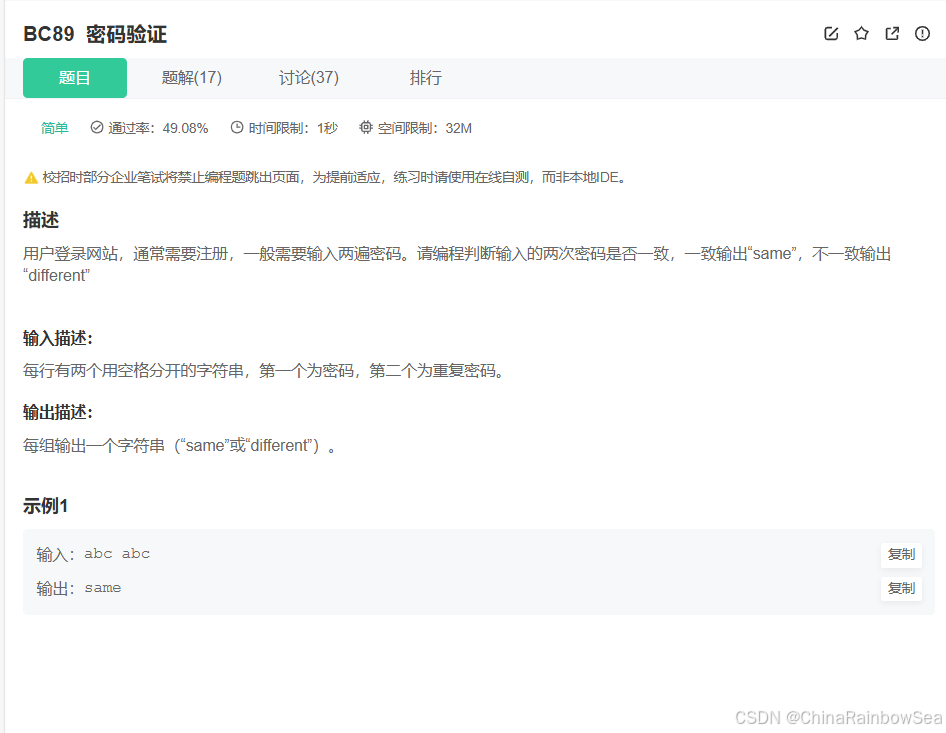
Task: Click the active 题目 tab
Action: (x=74, y=77)
